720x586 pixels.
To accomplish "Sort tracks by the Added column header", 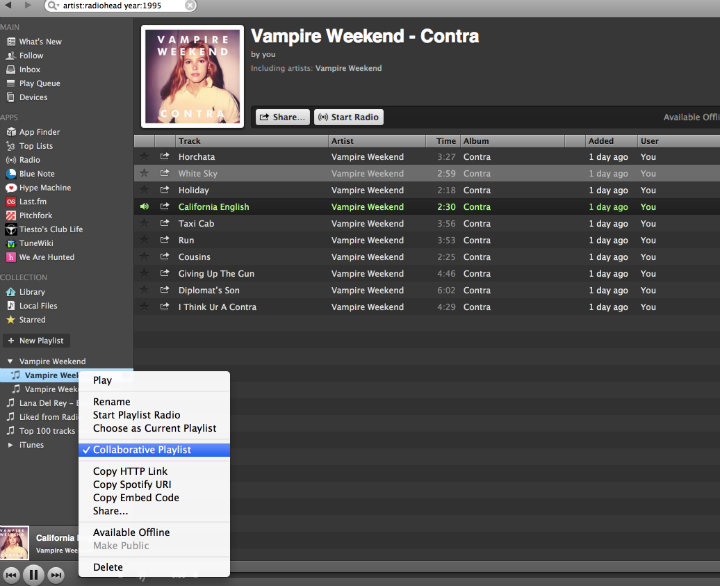I will (611, 141).
